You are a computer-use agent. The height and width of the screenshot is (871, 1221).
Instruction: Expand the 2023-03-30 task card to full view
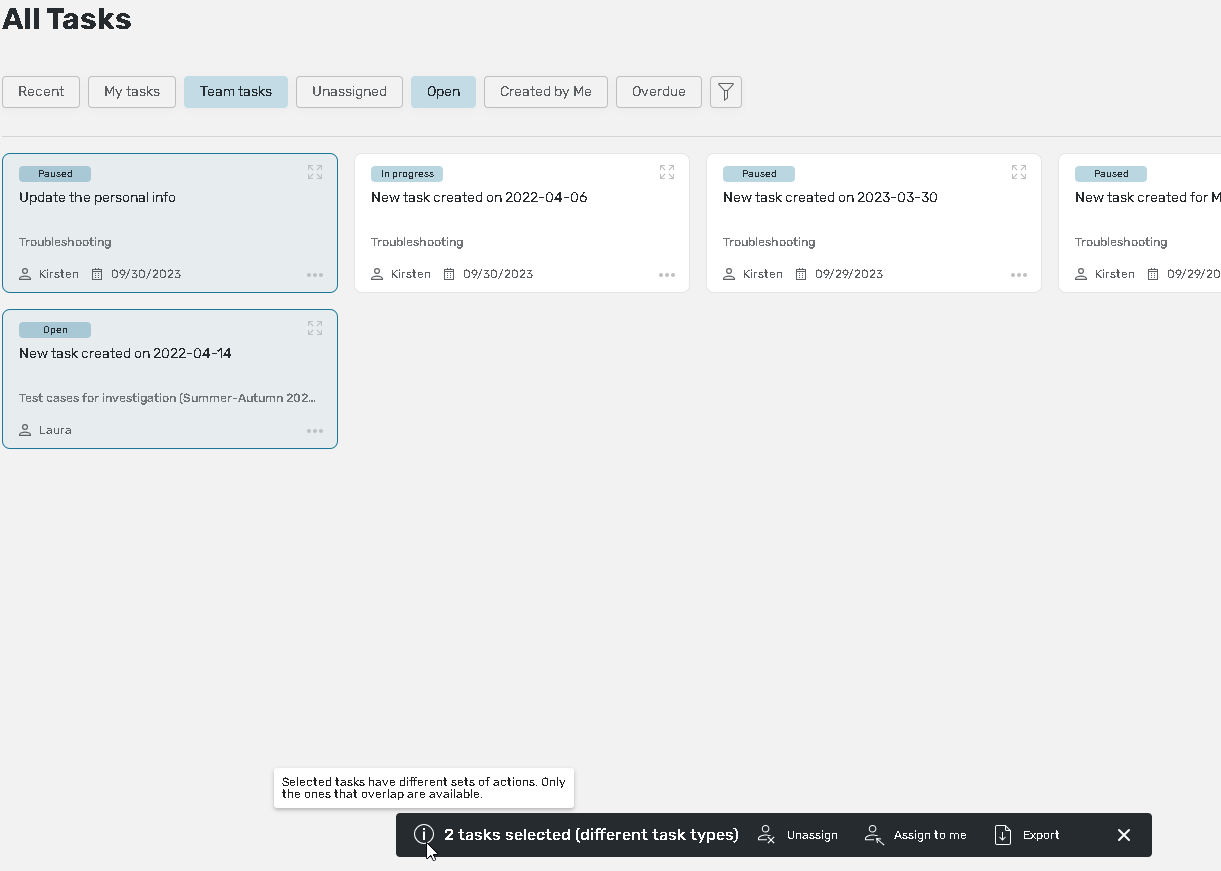[1019, 173]
